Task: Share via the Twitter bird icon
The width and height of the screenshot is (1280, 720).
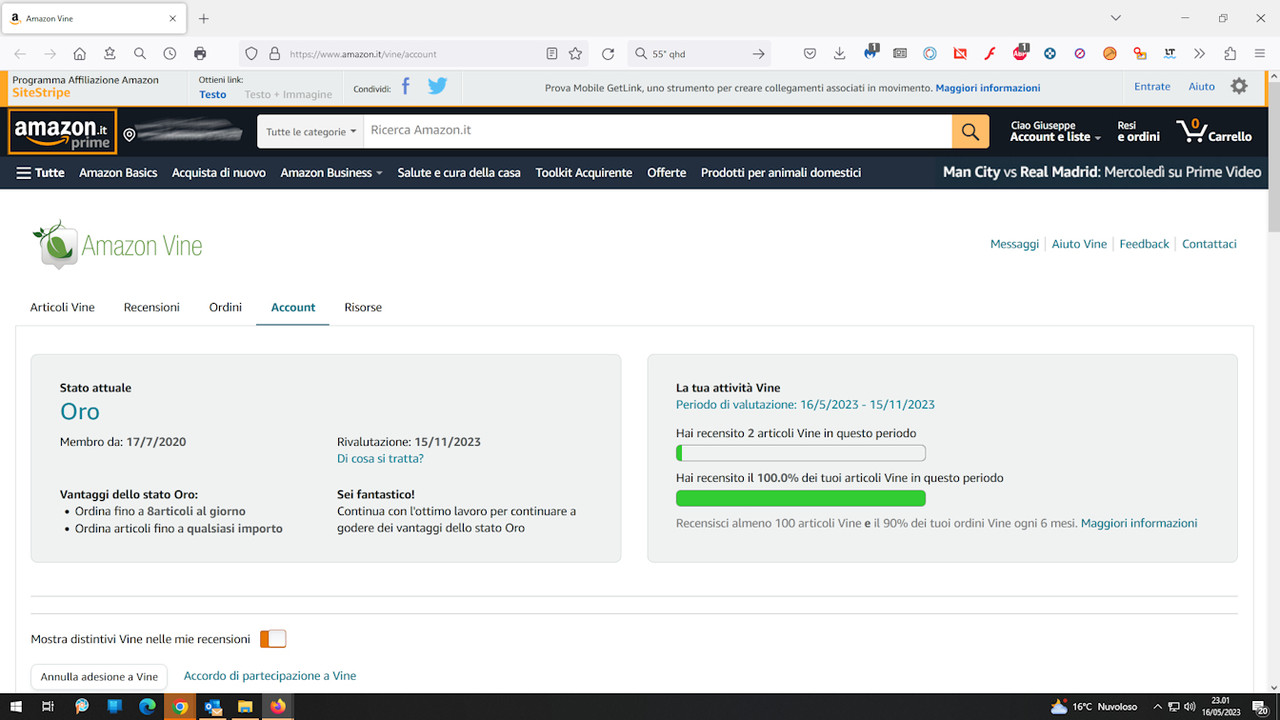Action: pyautogui.click(x=437, y=87)
